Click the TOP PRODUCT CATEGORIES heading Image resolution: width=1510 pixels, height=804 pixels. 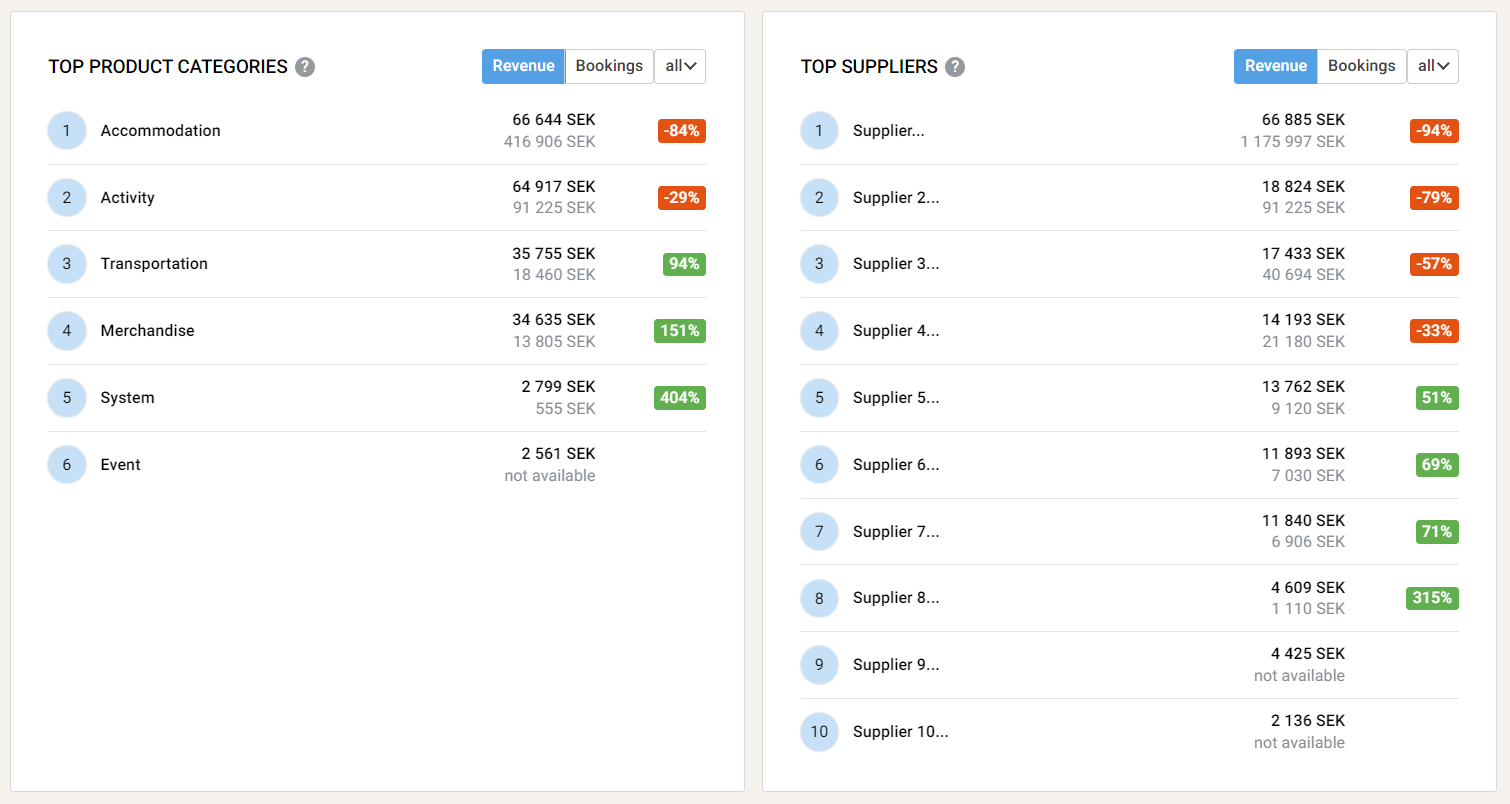pyautogui.click(x=168, y=67)
